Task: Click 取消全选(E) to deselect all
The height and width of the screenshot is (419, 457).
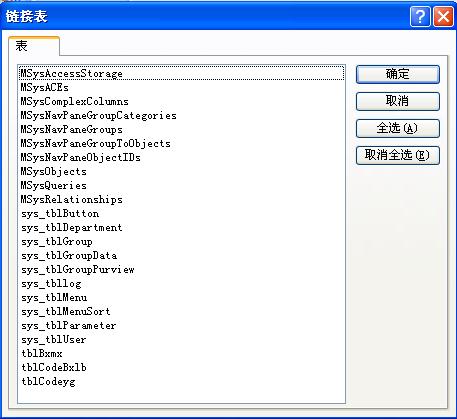Action: pos(398,155)
